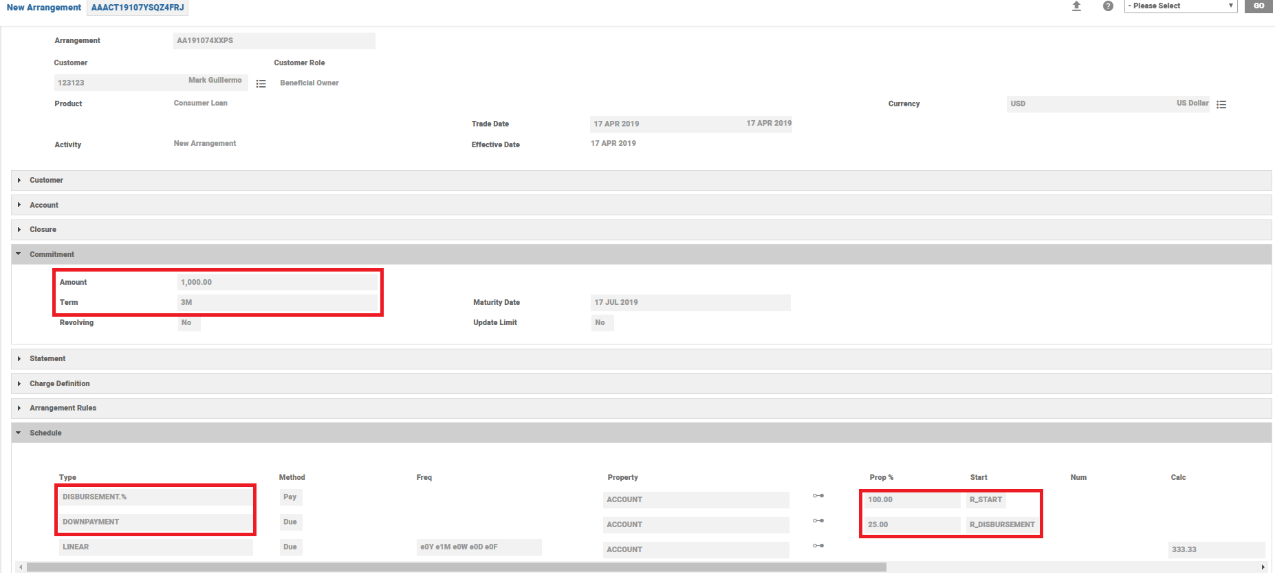The height and width of the screenshot is (573, 1275).
Task: Expand the Customer section
Action: point(46,180)
